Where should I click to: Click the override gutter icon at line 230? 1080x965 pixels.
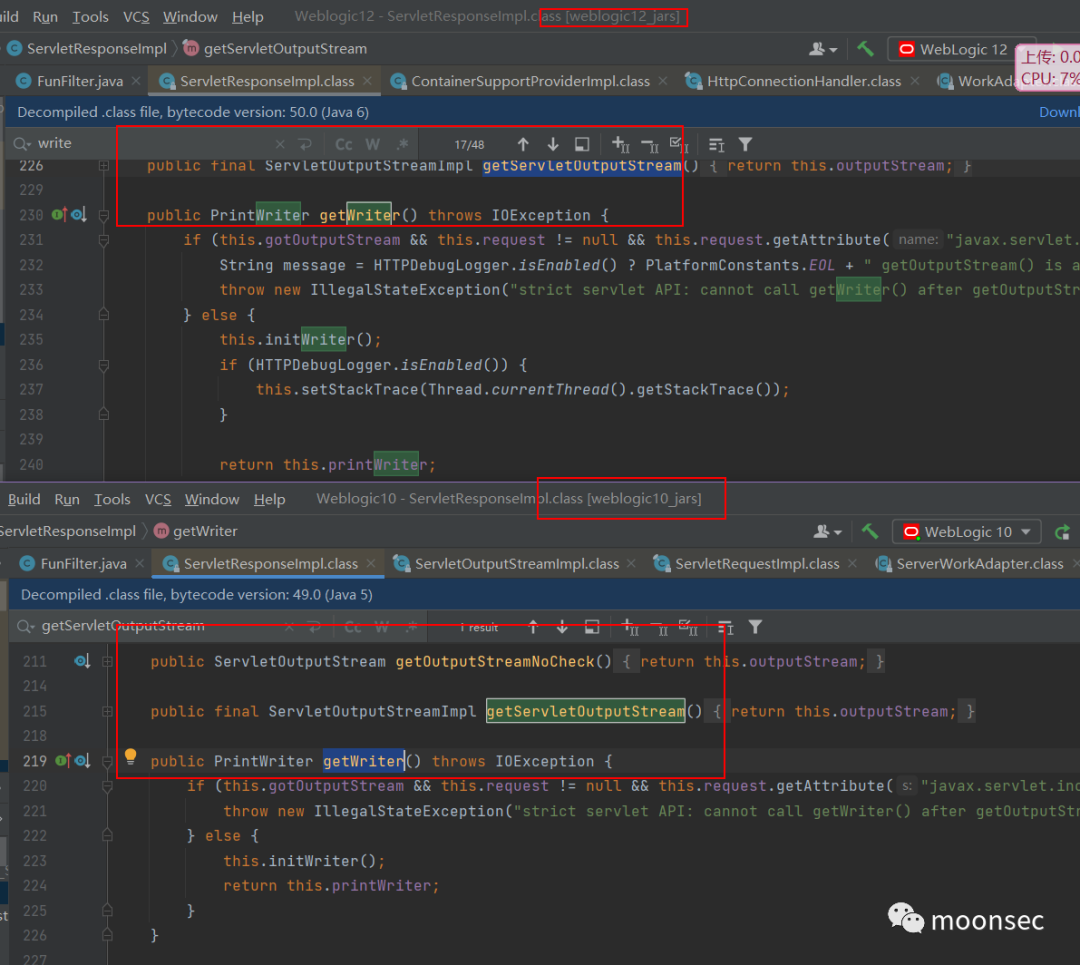[59, 214]
